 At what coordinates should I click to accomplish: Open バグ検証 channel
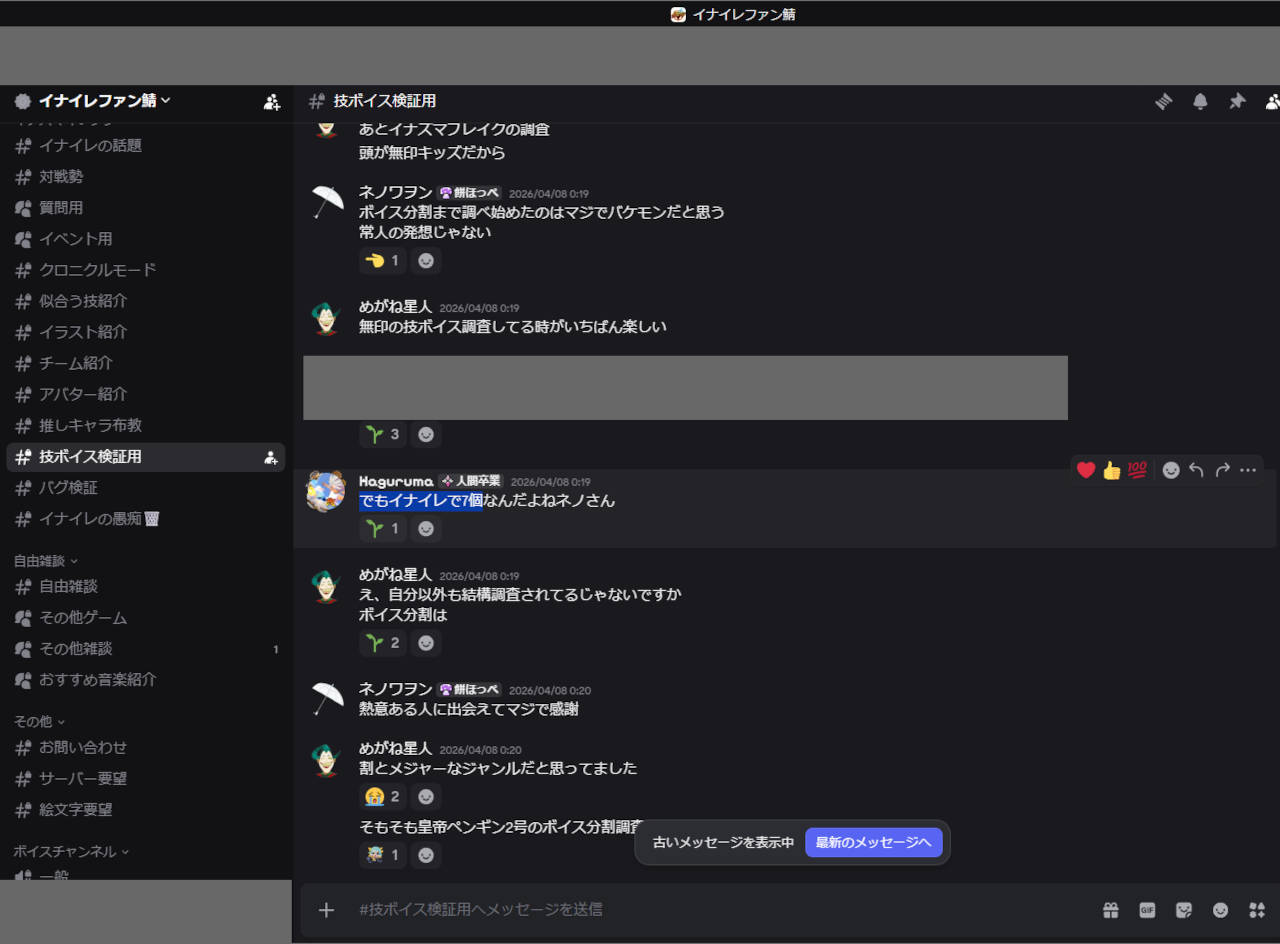pos(146,488)
